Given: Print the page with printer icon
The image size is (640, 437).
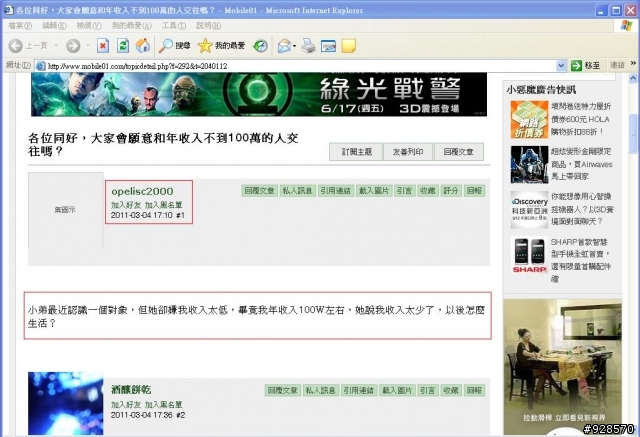Looking at the screenshot, I should pos(309,46).
